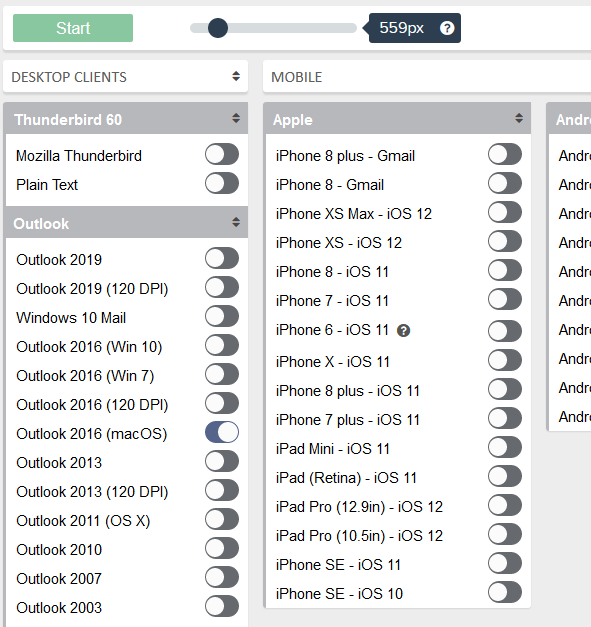Click the Outlook 2016 (macOS) label

point(92,434)
